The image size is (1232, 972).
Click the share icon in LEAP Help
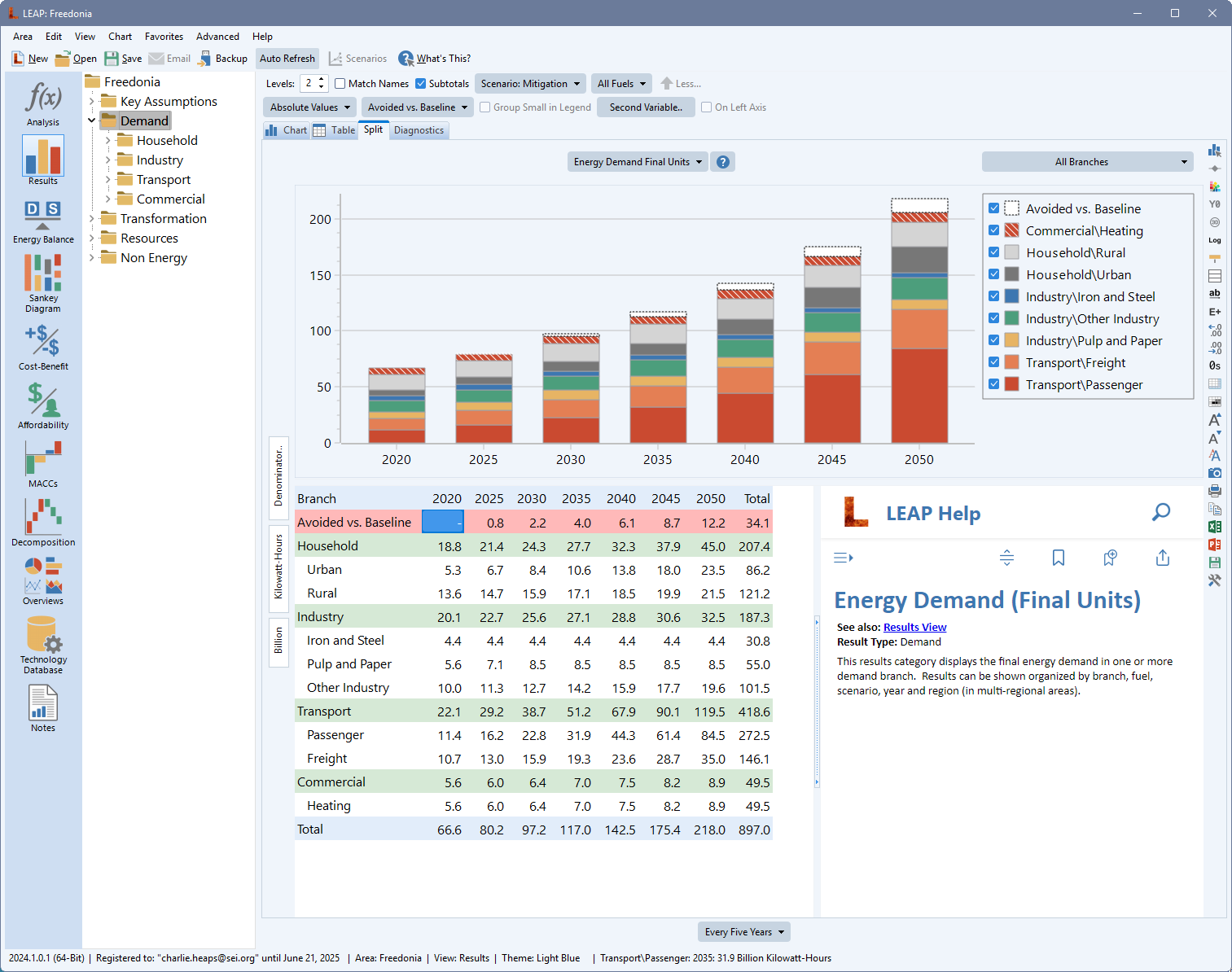point(1163,558)
